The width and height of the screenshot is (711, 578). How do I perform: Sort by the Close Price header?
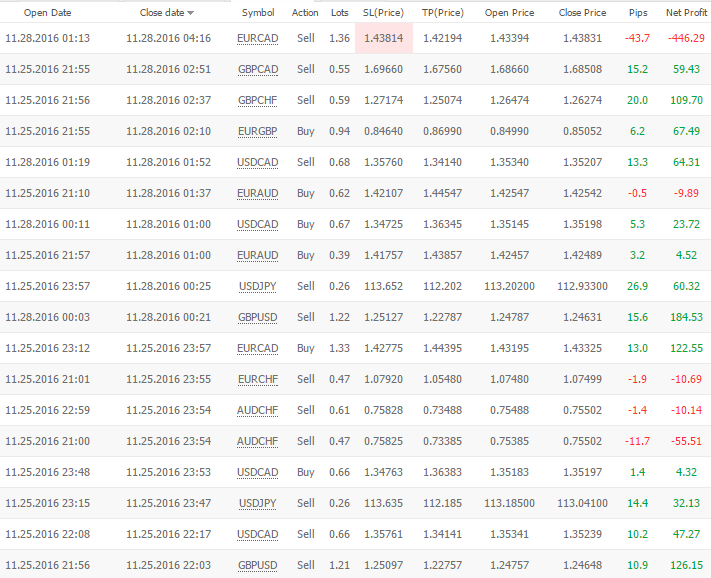pyautogui.click(x=582, y=13)
